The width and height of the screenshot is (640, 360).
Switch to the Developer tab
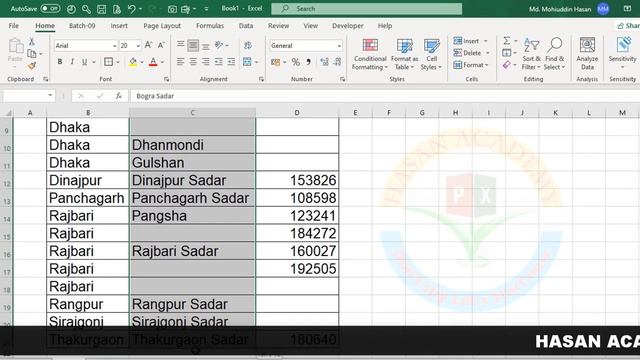pos(347,26)
